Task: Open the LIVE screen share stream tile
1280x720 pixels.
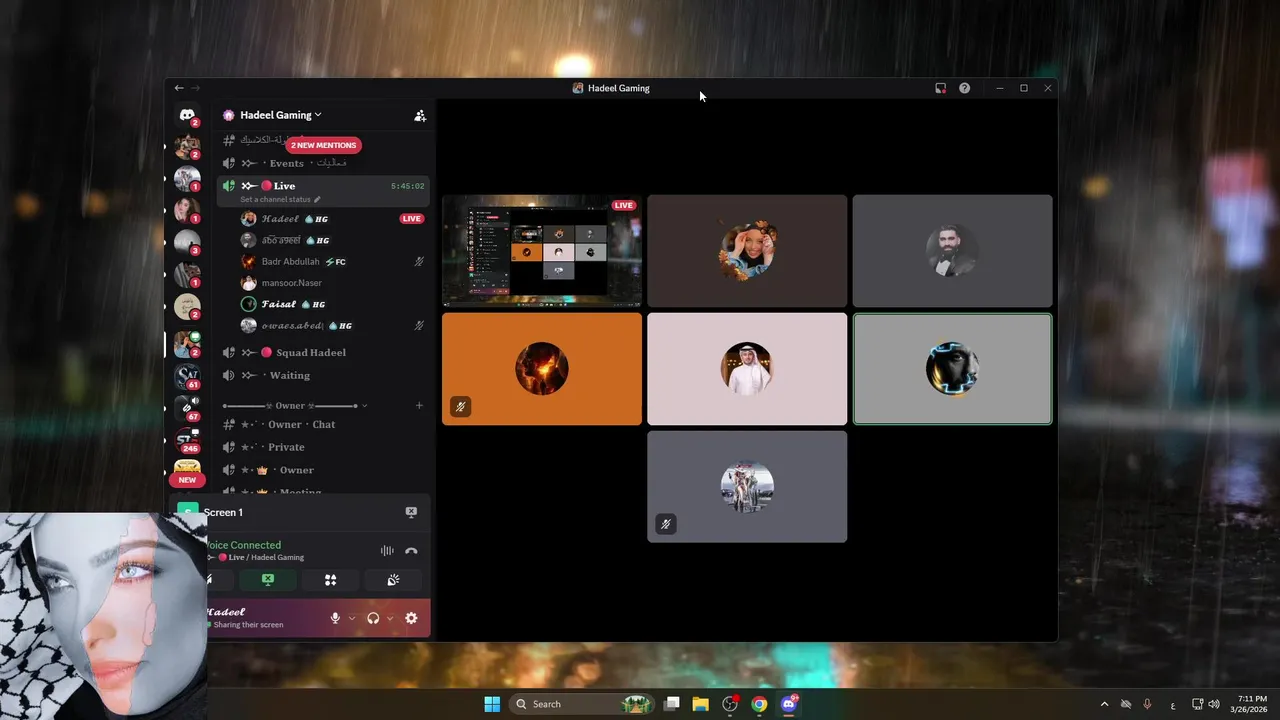Action: pos(542,251)
